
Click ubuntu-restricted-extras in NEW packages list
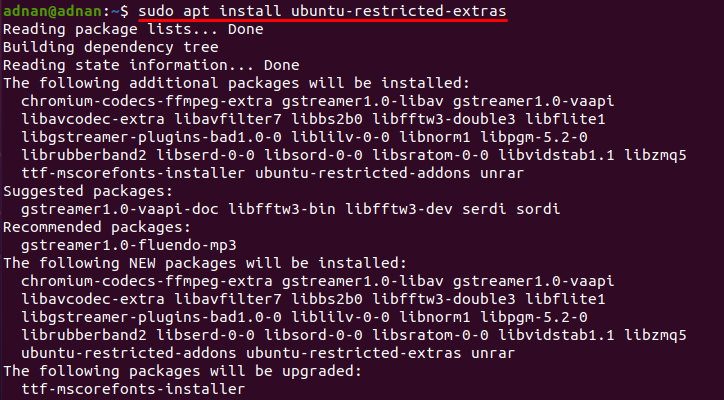[353, 353]
